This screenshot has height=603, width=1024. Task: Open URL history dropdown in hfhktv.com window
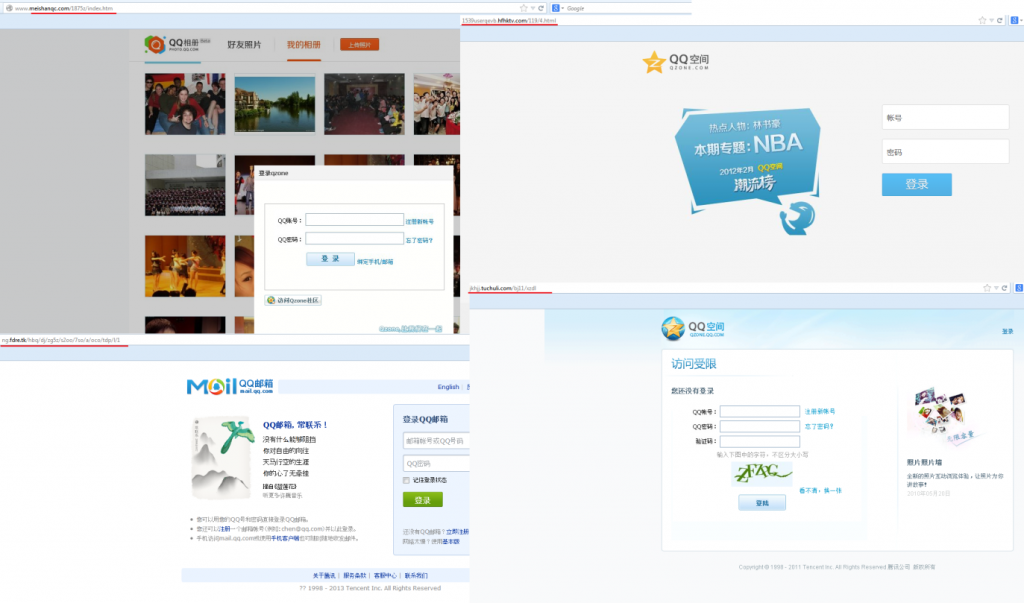[991, 20]
